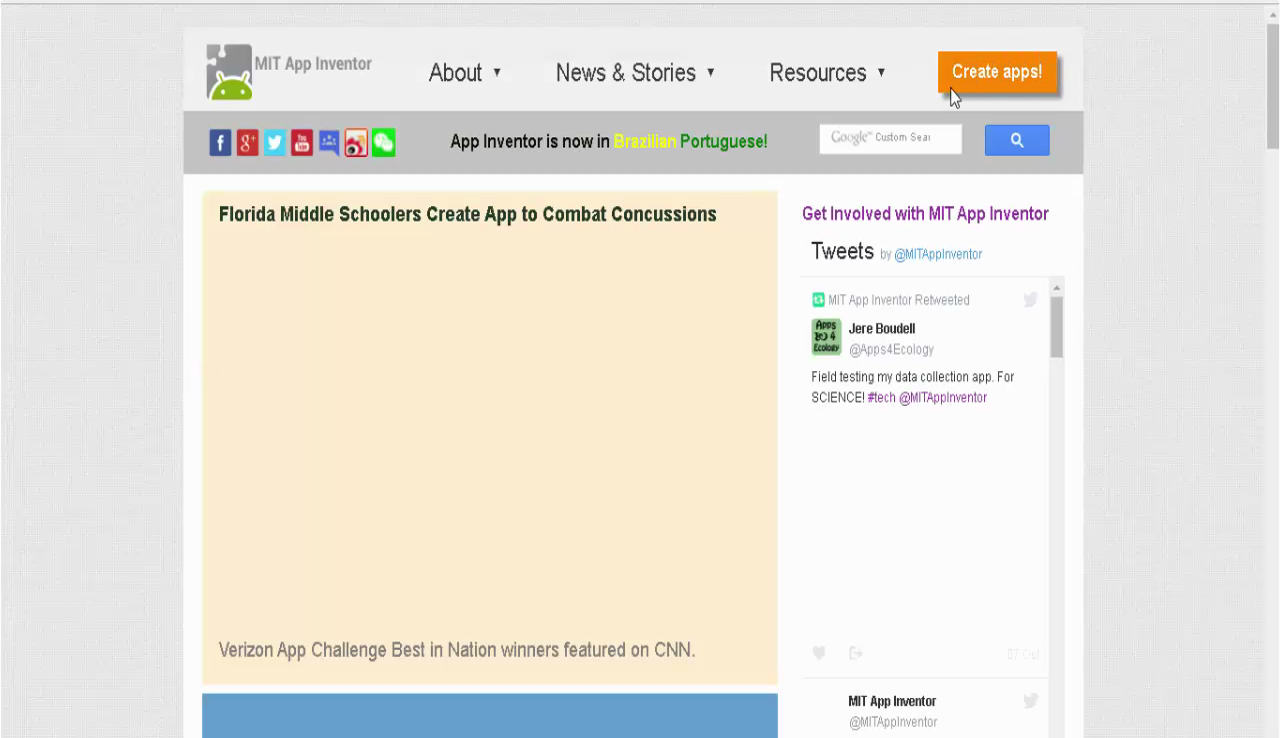Share the Jere Boudell tweet icon

[856, 653]
